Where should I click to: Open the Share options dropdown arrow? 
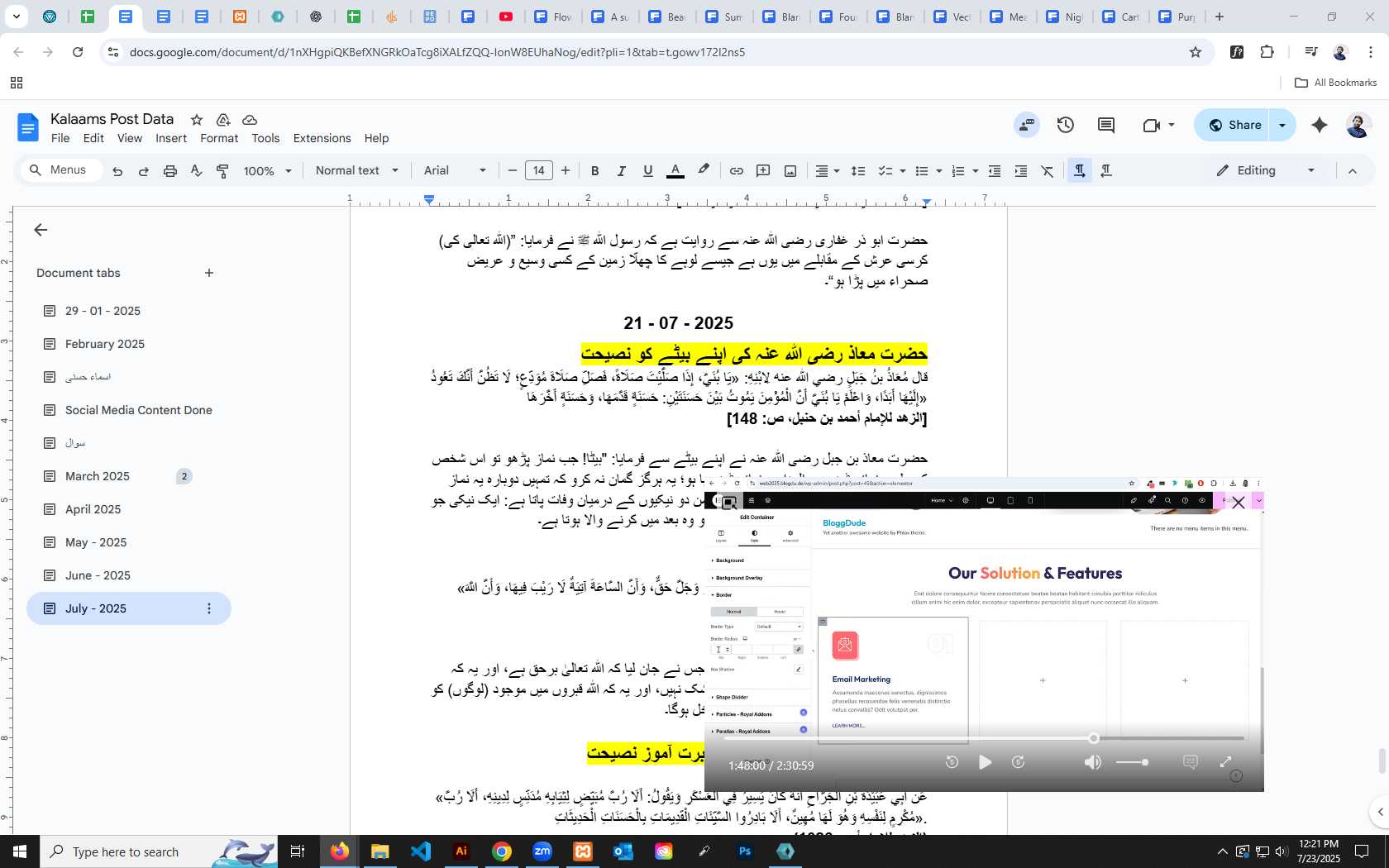(x=1282, y=125)
